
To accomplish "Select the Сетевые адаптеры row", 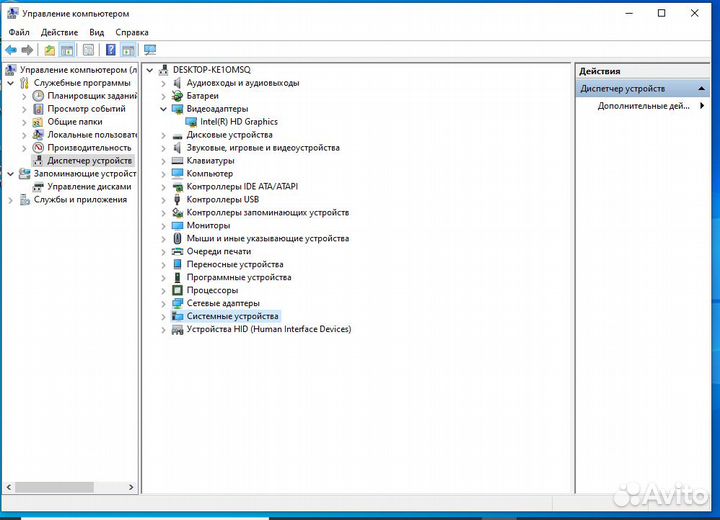I will pos(223,303).
